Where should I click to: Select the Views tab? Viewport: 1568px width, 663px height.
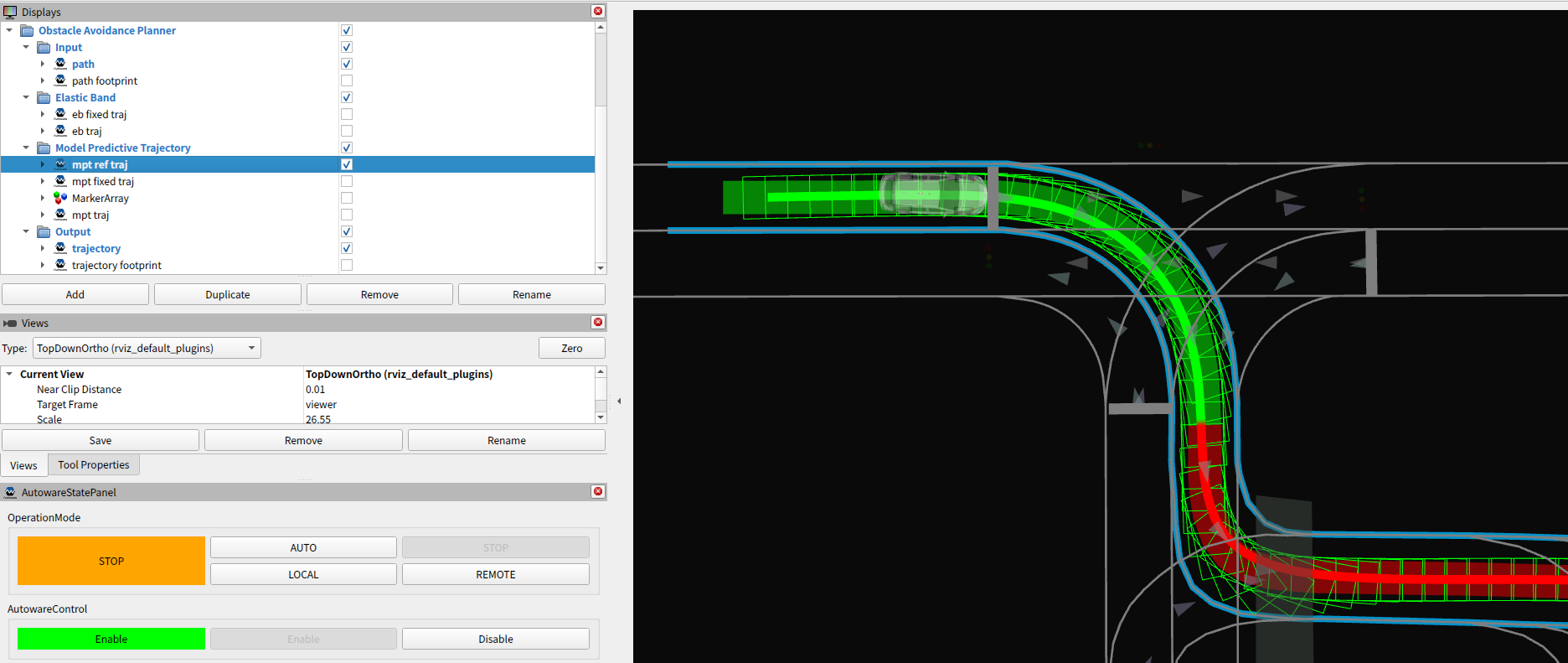[x=23, y=465]
